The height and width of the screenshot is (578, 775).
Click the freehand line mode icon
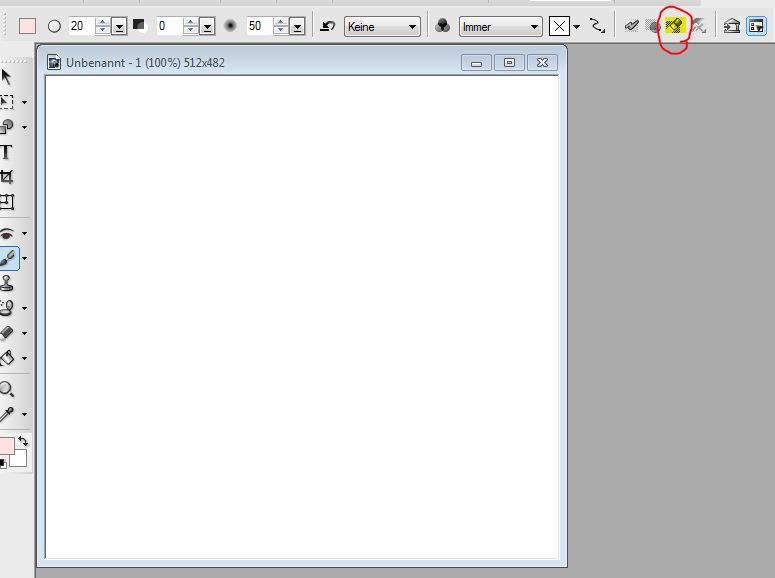click(598, 26)
